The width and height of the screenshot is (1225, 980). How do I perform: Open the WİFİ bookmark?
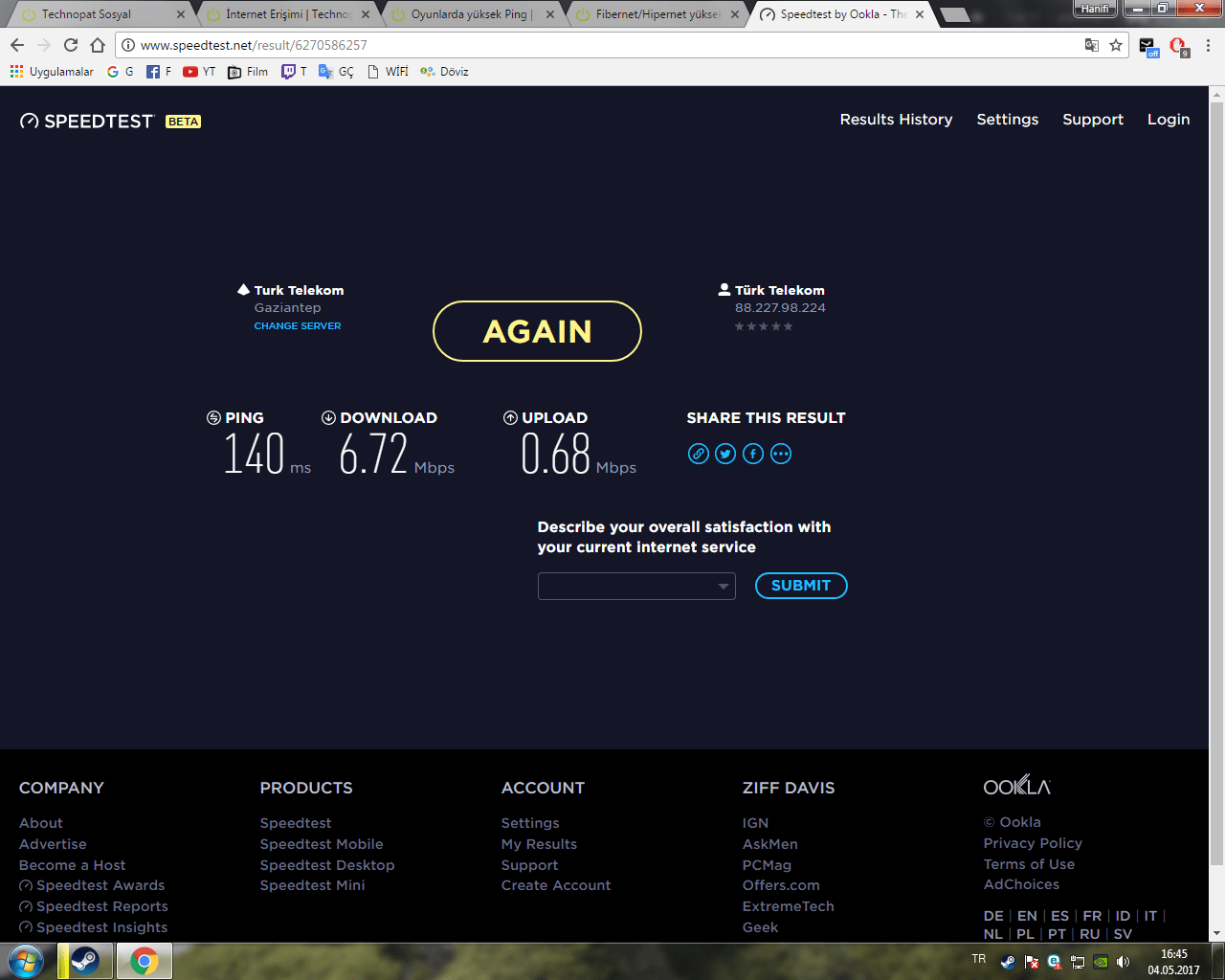click(x=388, y=72)
